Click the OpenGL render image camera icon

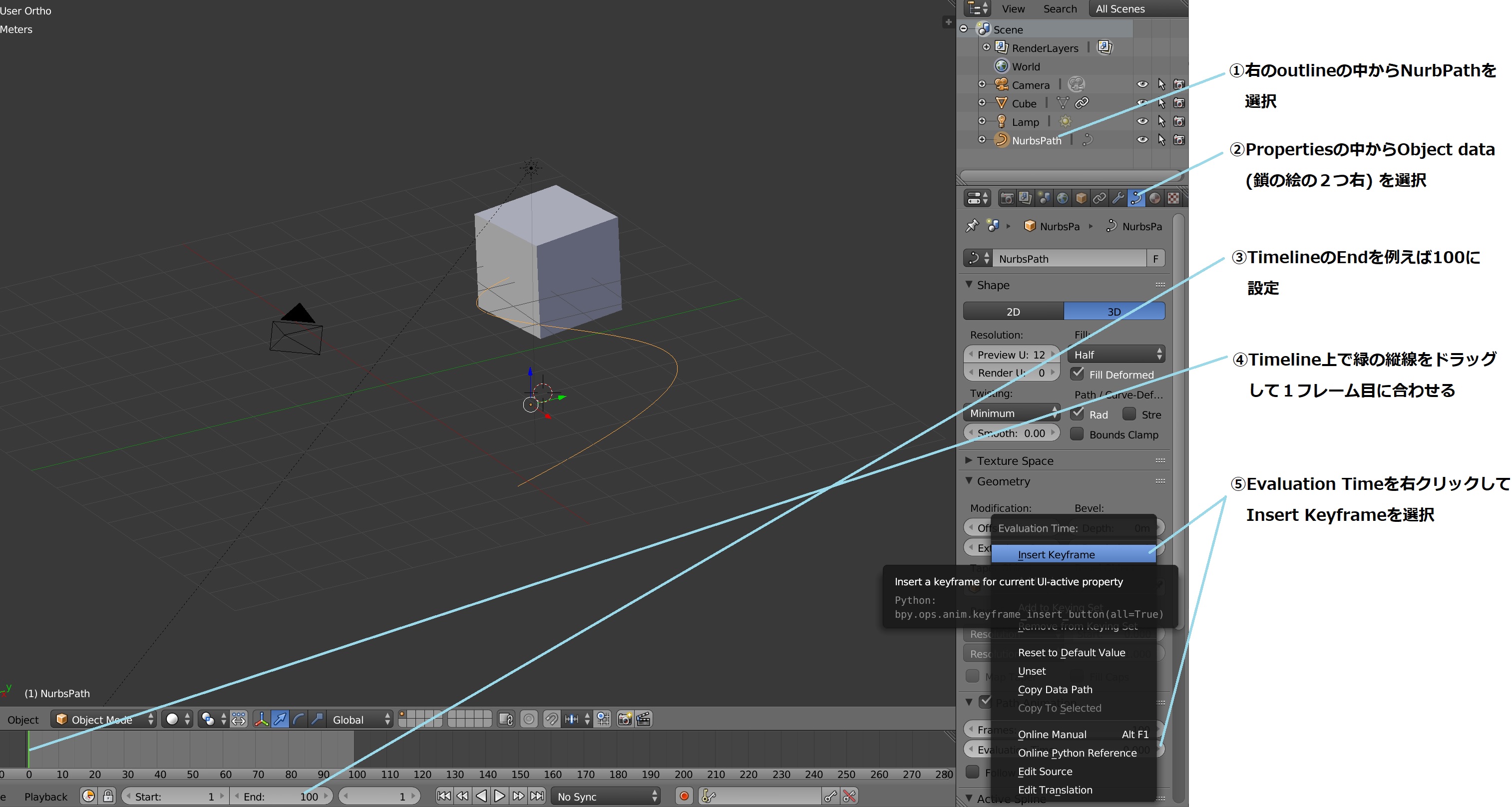[625, 719]
